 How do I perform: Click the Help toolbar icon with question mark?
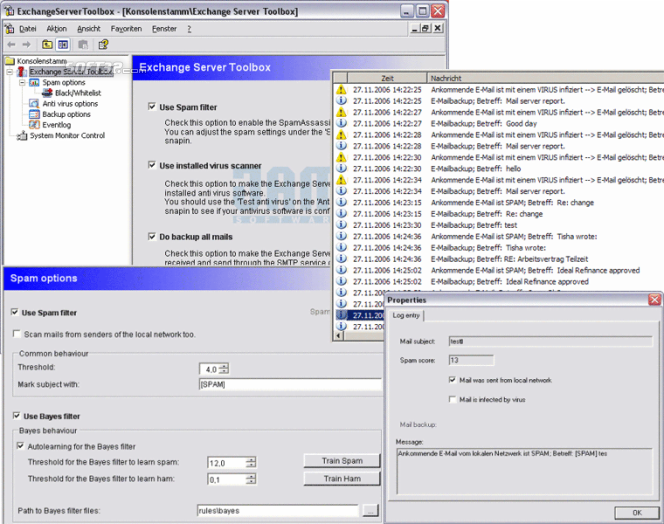pos(103,44)
